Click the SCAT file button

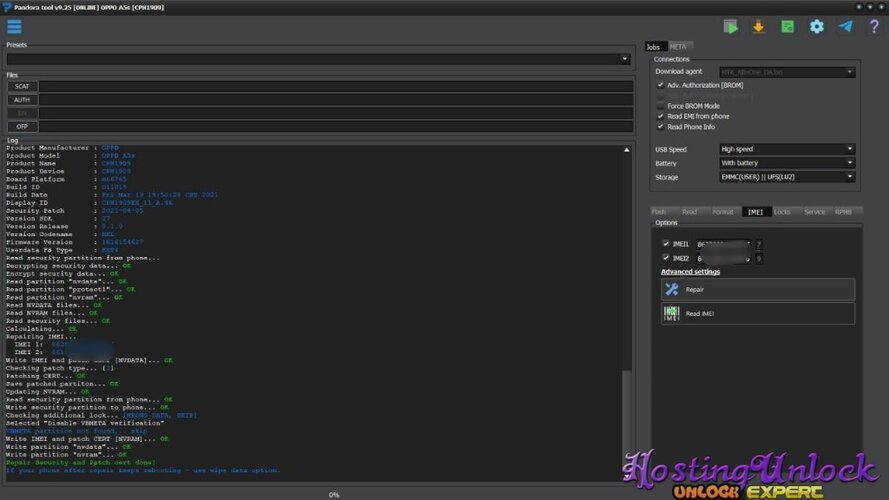pos(22,86)
